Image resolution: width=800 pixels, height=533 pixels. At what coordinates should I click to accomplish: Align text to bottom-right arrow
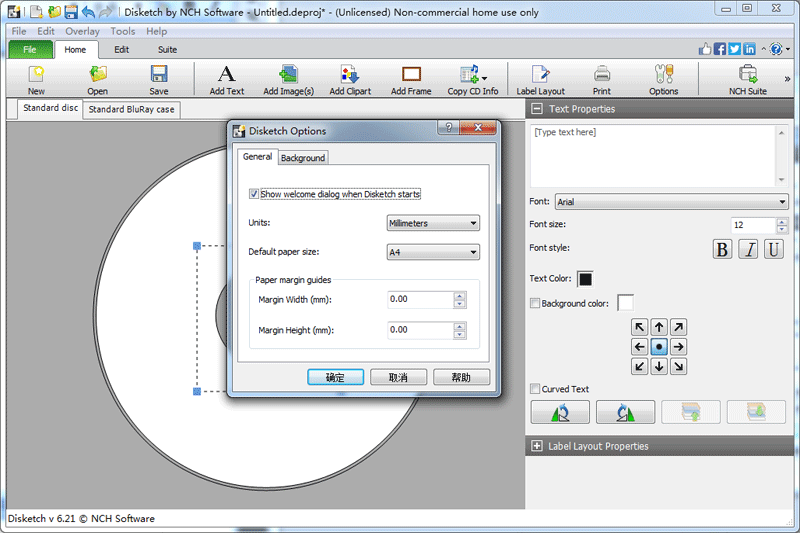tap(678, 366)
